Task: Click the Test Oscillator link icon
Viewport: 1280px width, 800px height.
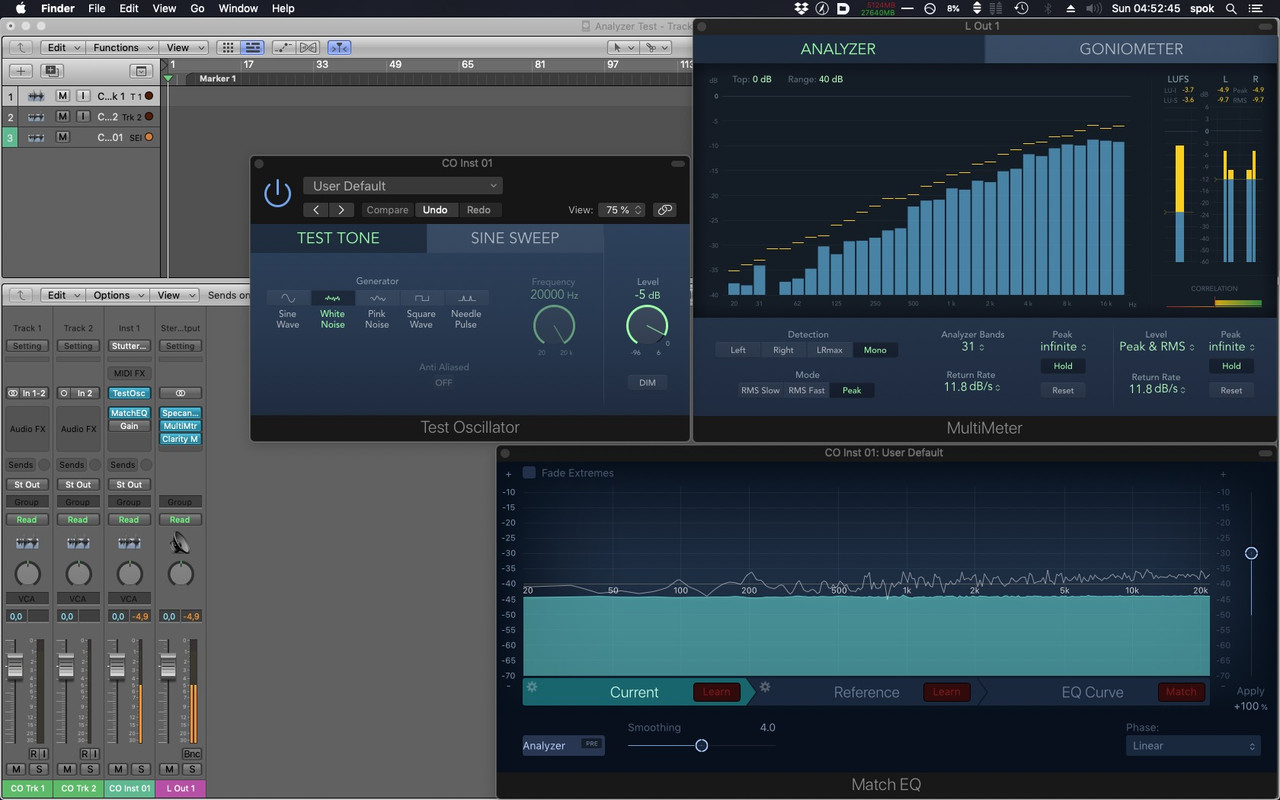Action: coord(665,210)
